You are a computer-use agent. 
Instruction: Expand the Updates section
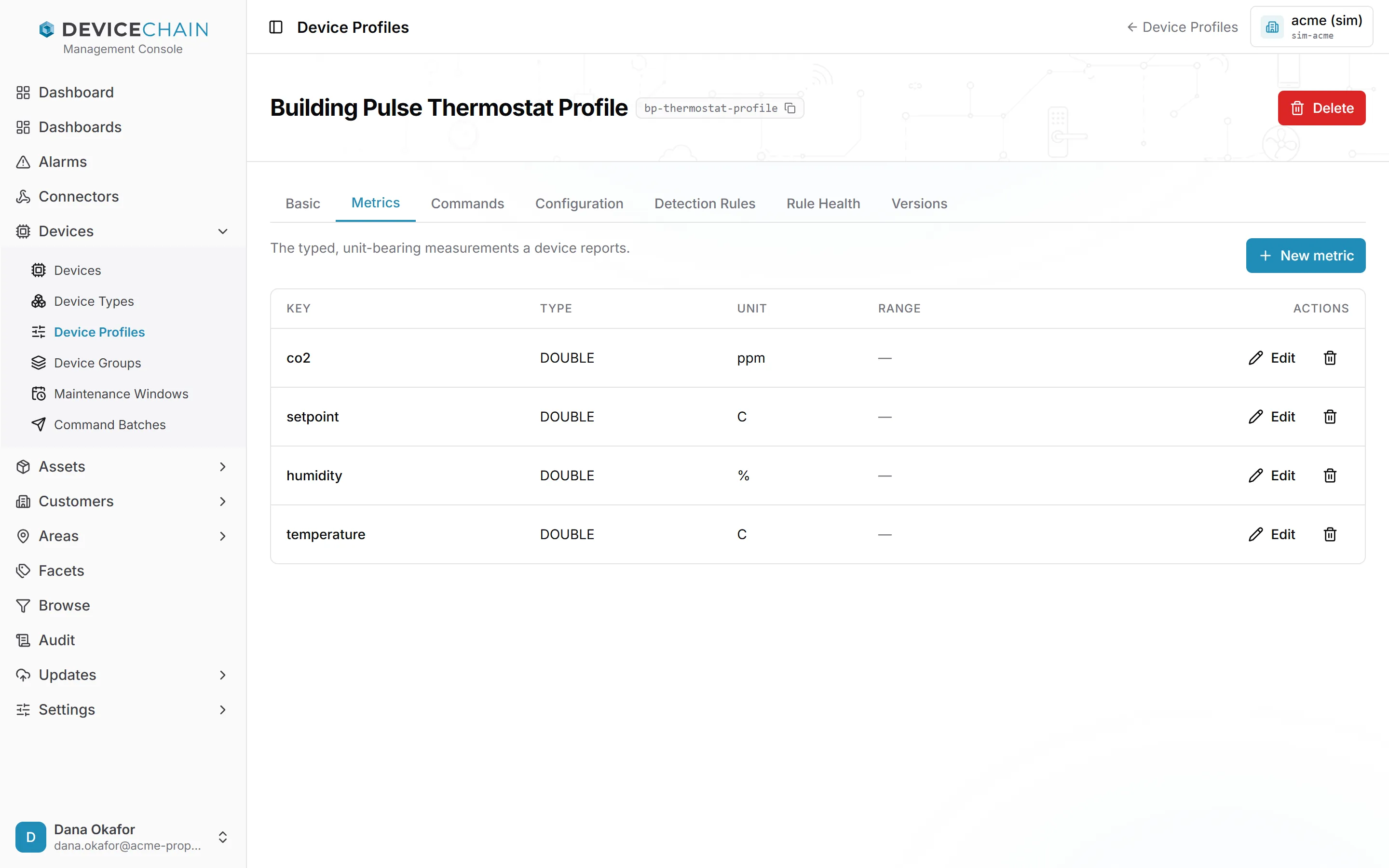point(123,675)
